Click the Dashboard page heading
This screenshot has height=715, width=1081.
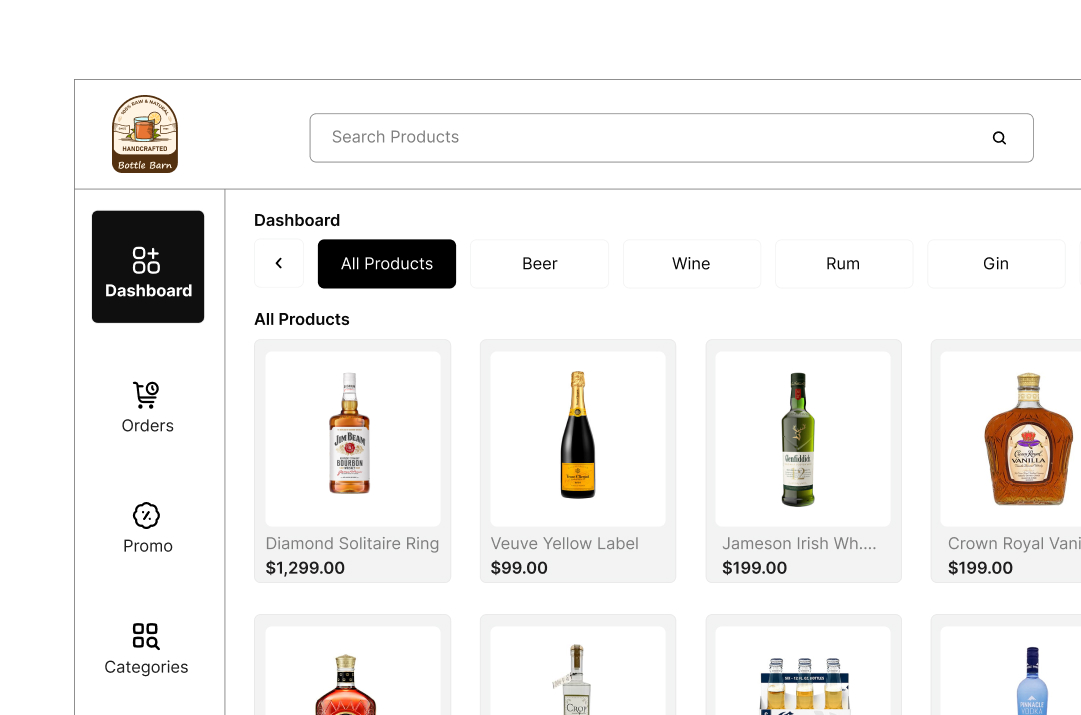click(x=297, y=220)
